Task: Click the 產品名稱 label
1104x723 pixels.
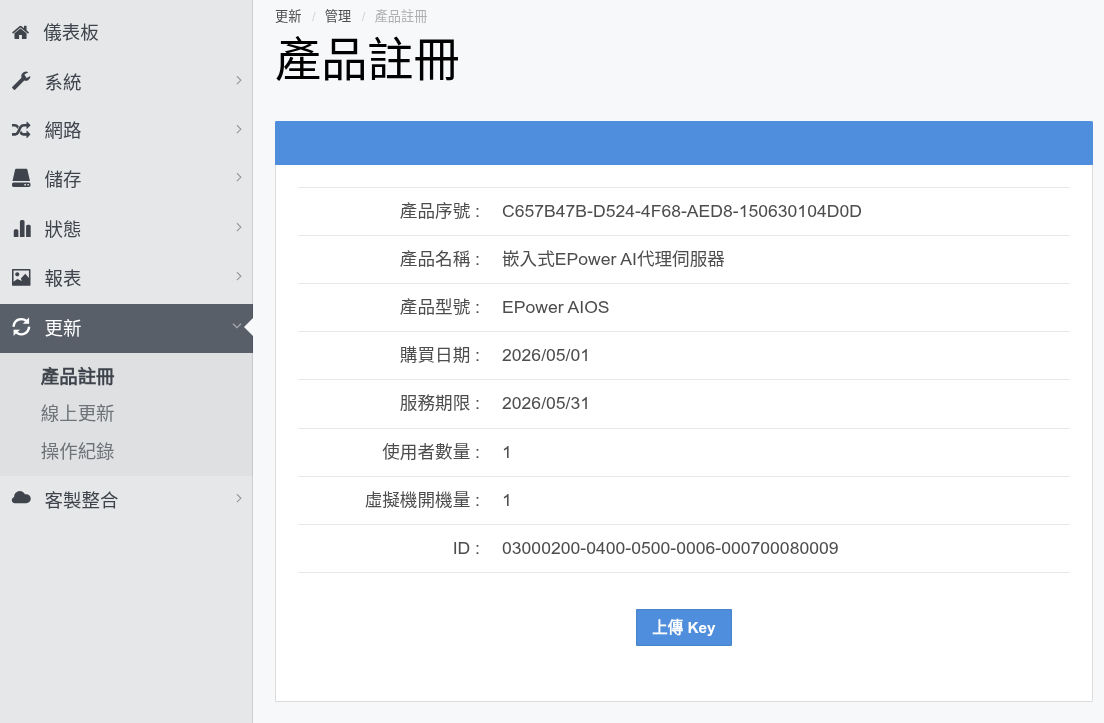Action: [x=440, y=259]
